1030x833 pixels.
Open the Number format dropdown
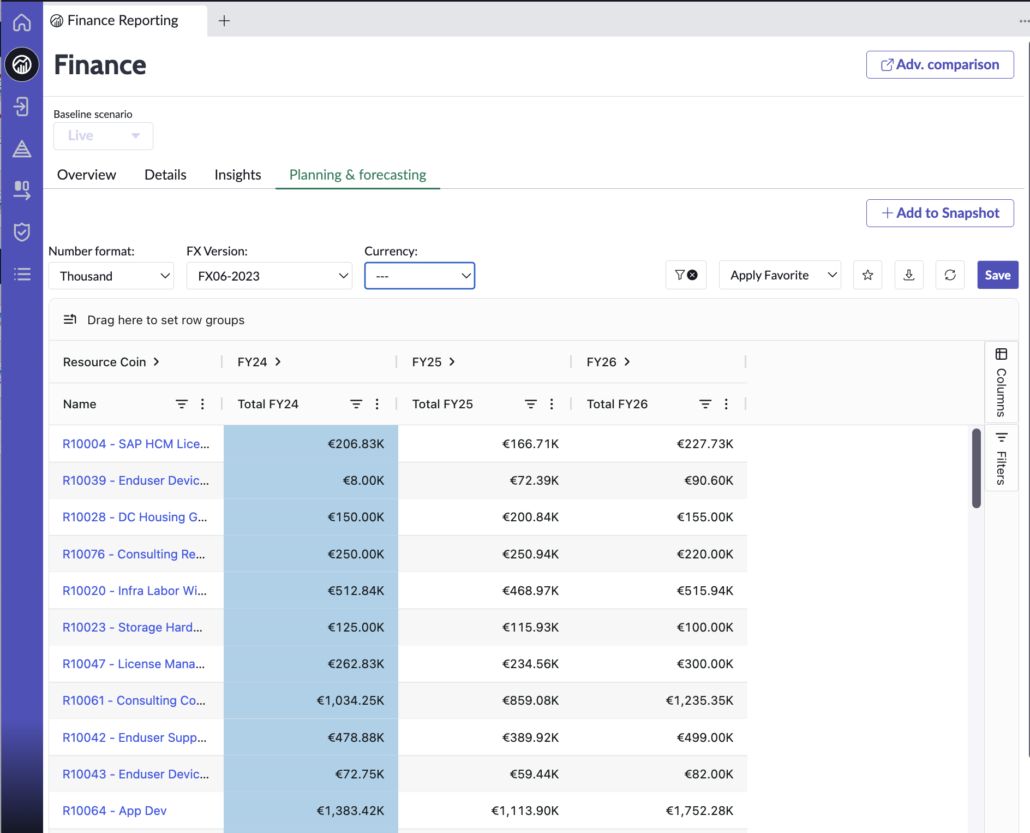112,276
